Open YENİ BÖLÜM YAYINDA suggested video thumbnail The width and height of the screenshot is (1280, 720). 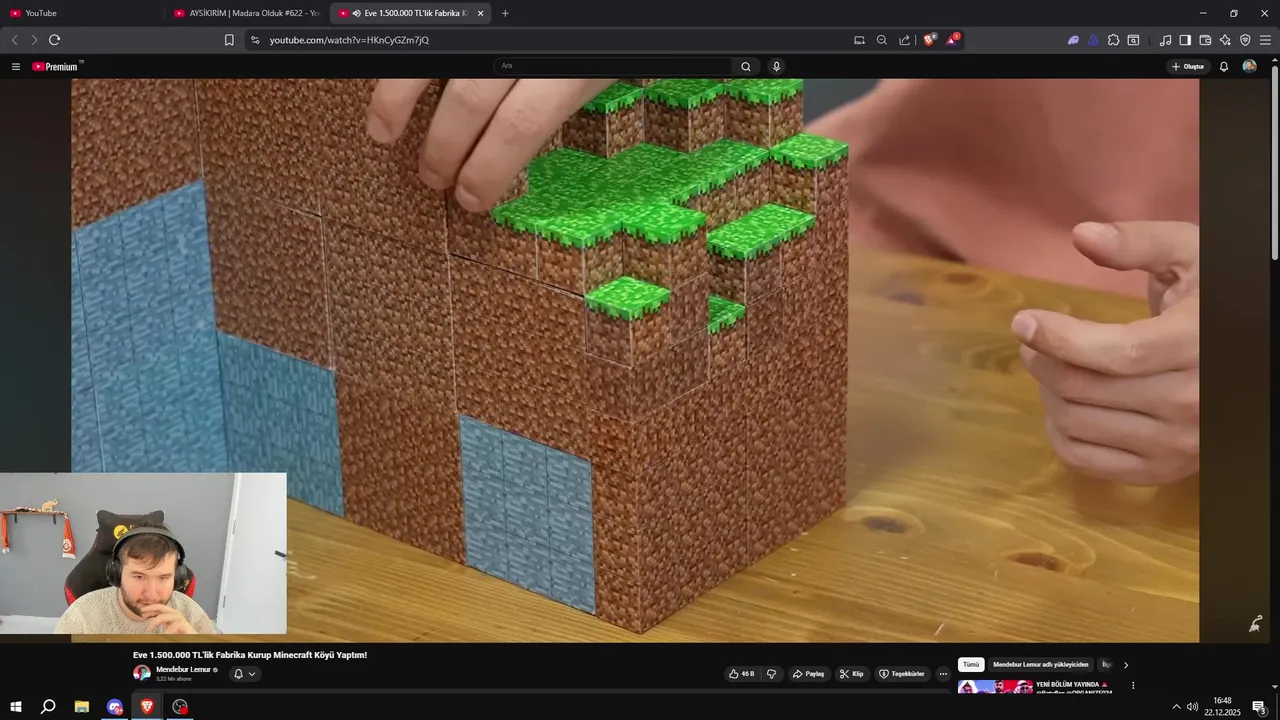995,686
